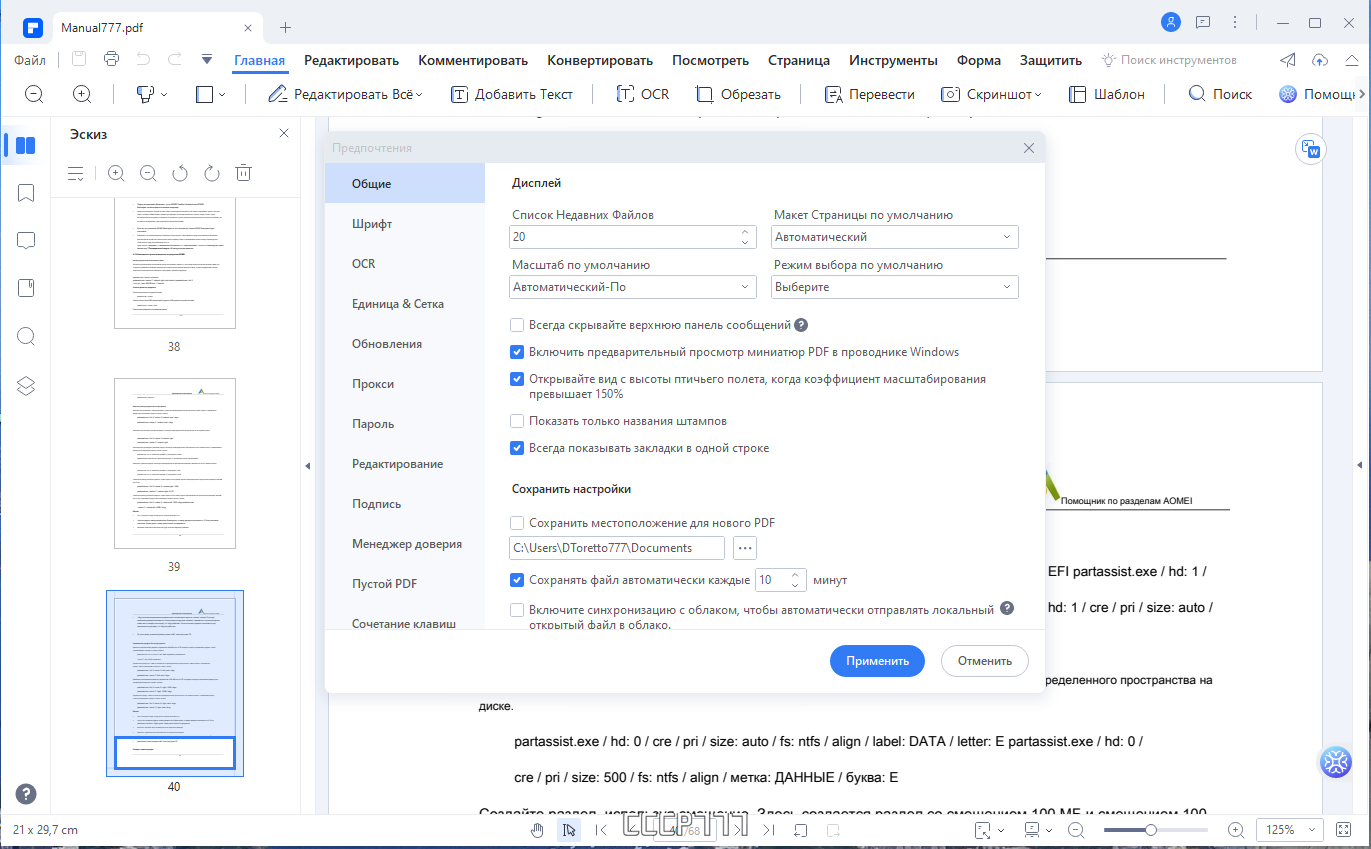Uncheck Всегда показывать закладки в одной строке

[x=517, y=448]
